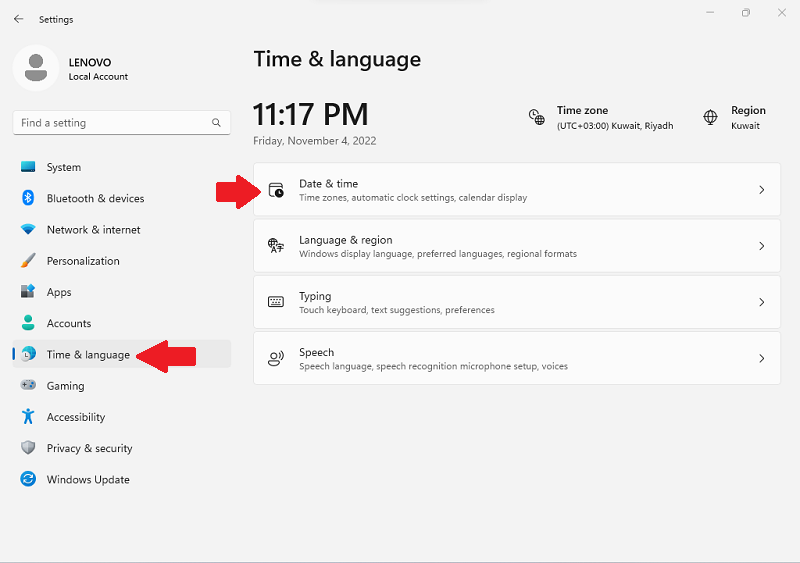The height and width of the screenshot is (563, 800).
Task: Click the Privacy & security shield icon
Action: [28, 448]
